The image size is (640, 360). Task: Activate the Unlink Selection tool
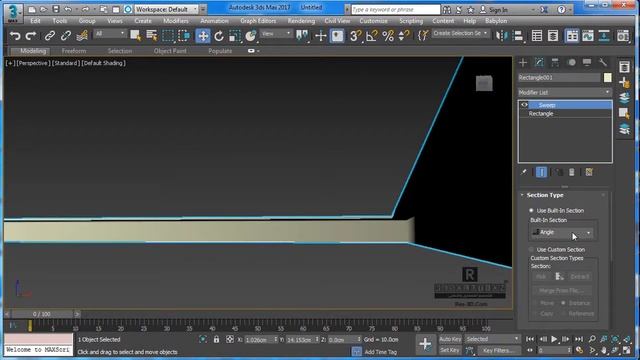point(65,36)
